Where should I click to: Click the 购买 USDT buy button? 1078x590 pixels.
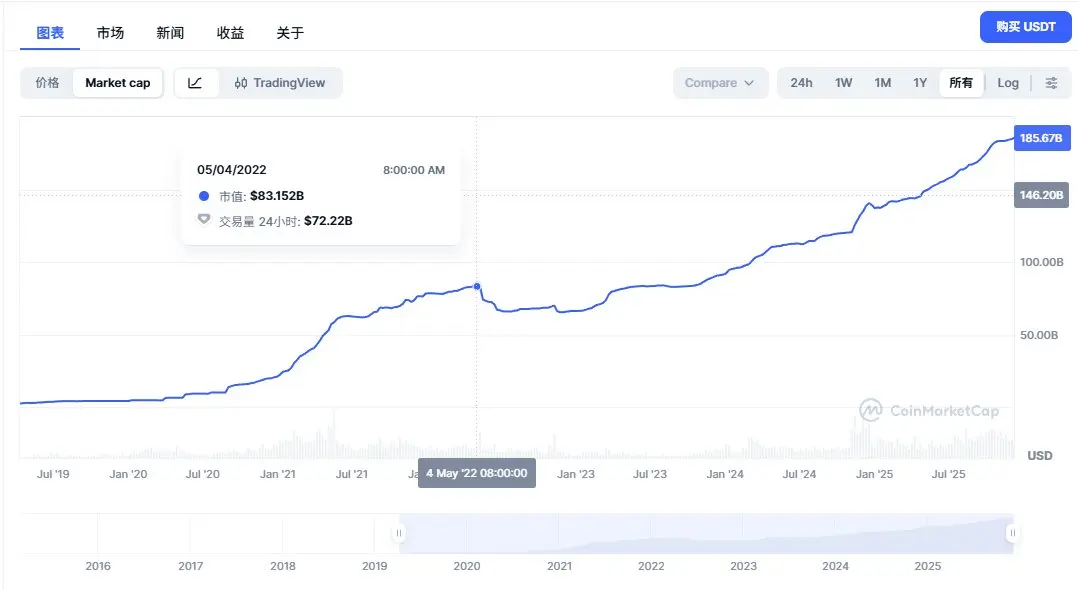(x=1025, y=27)
